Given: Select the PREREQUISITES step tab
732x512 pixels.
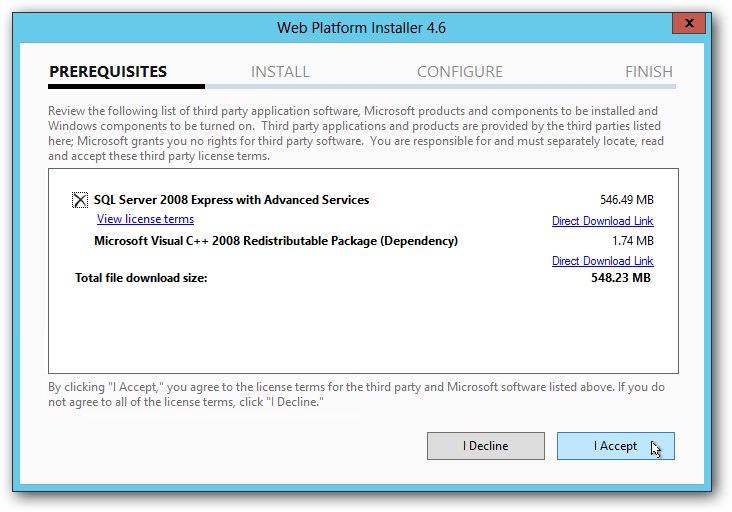Looking at the screenshot, I should [107, 72].
